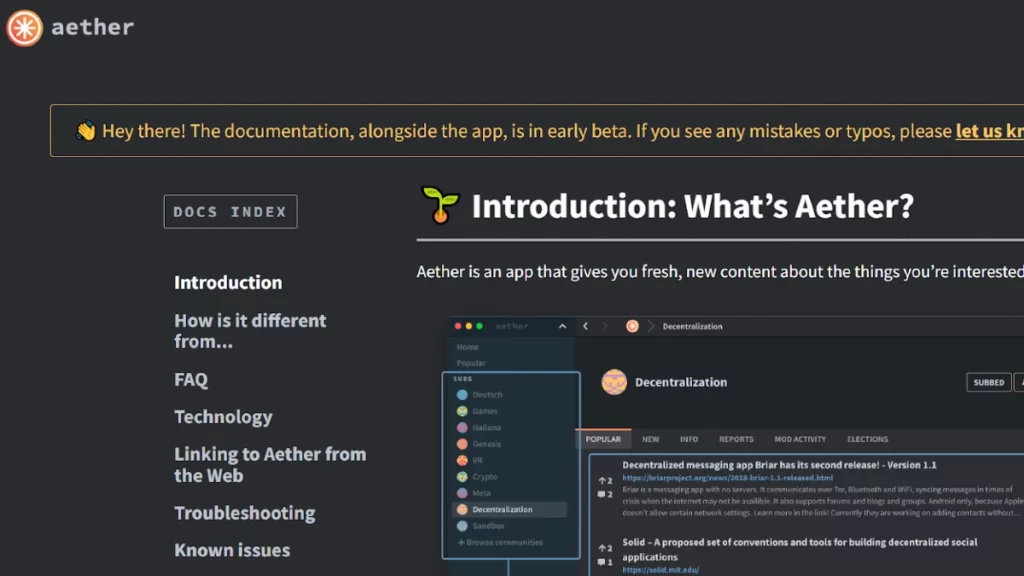Click the back arrow in app screenshot
The width and height of the screenshot is (1024, 576).
point(586,326)
